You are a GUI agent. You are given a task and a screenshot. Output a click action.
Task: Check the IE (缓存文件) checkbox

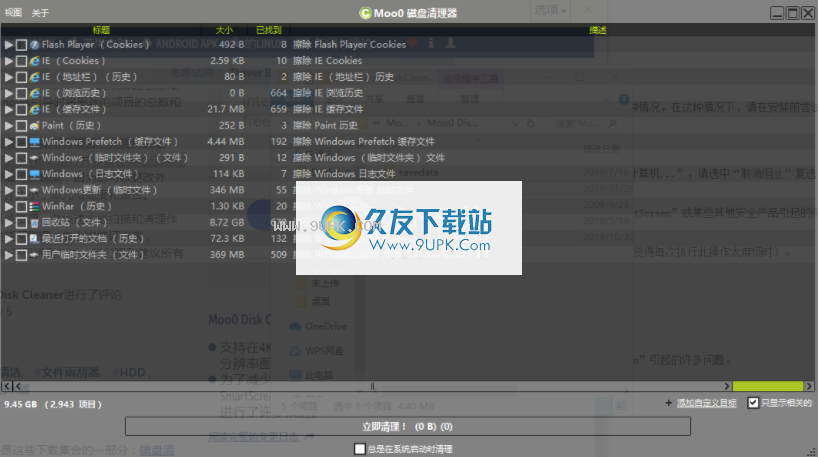coord(21,110)
